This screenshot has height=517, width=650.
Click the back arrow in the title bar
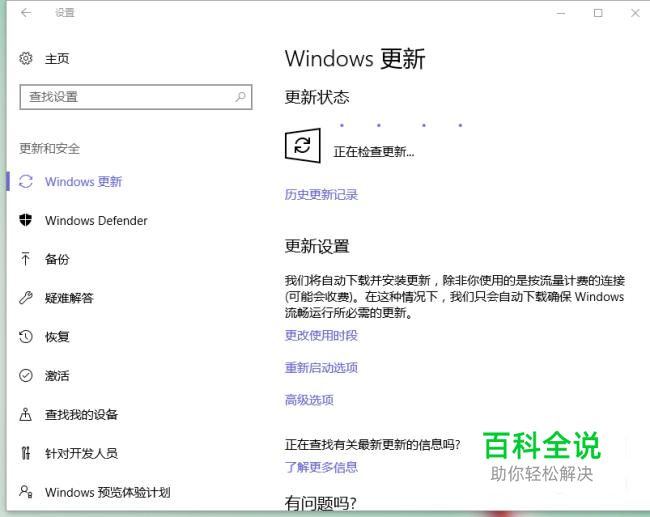point(26,13)
